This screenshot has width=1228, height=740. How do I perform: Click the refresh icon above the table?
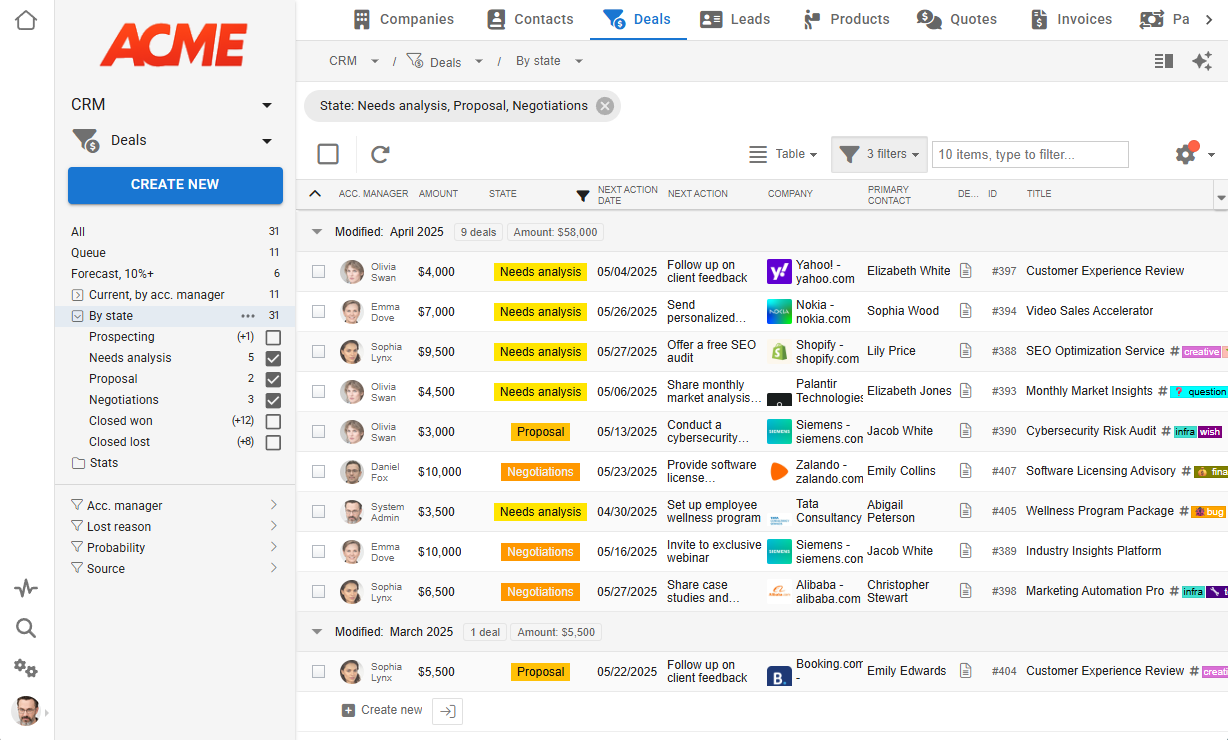coord(380,154)
